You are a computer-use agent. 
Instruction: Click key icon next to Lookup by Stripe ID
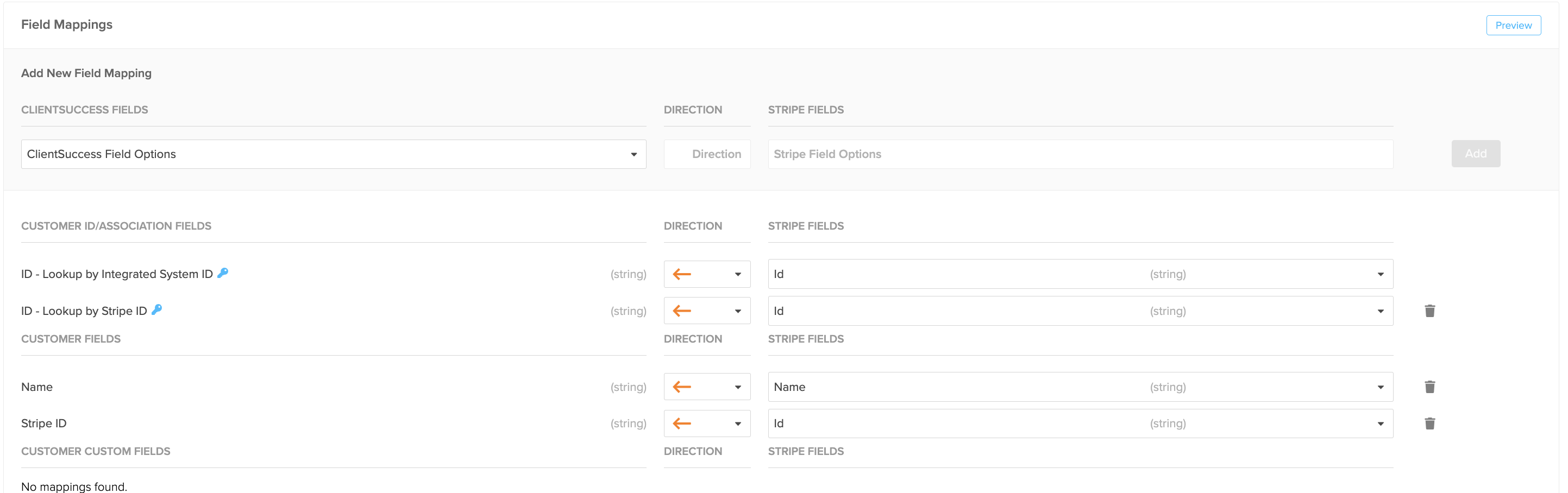pyautogui.click(x=156, y=310)
